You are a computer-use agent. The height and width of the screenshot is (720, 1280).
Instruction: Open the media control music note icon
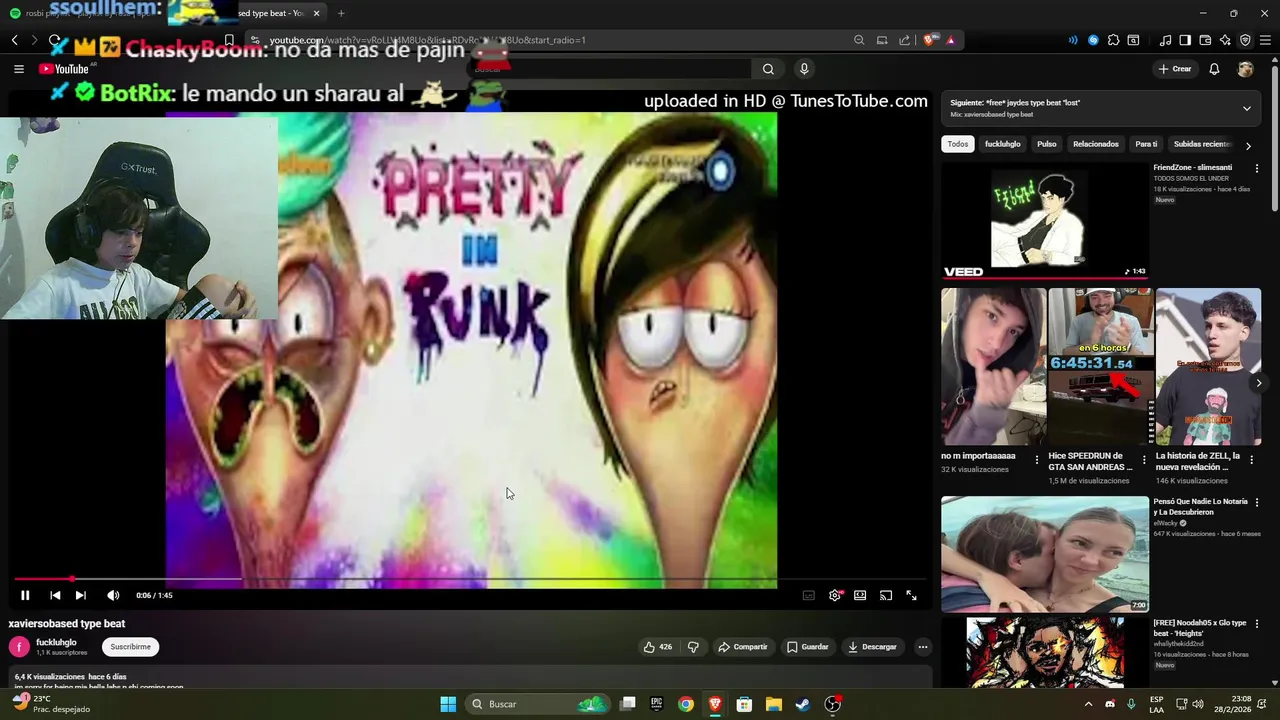1165,40
